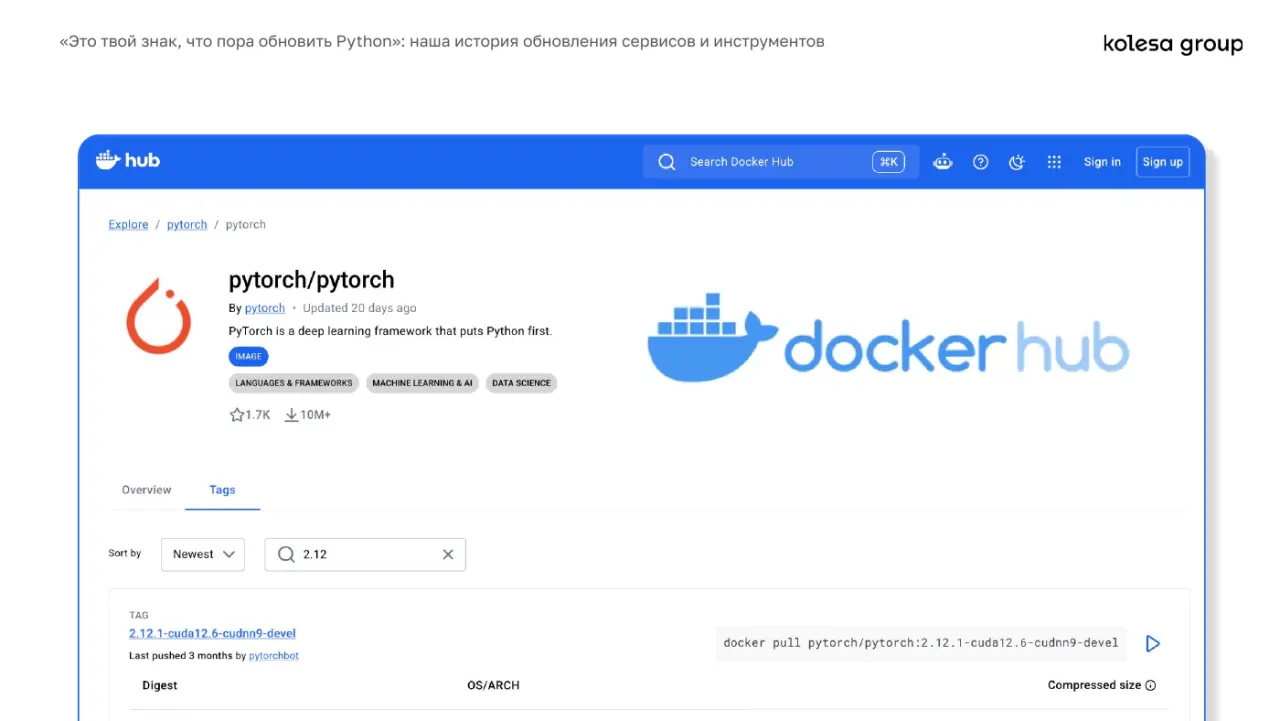Click the magnifier in tag filter field
1280x721 pixels.
[286, 554]
